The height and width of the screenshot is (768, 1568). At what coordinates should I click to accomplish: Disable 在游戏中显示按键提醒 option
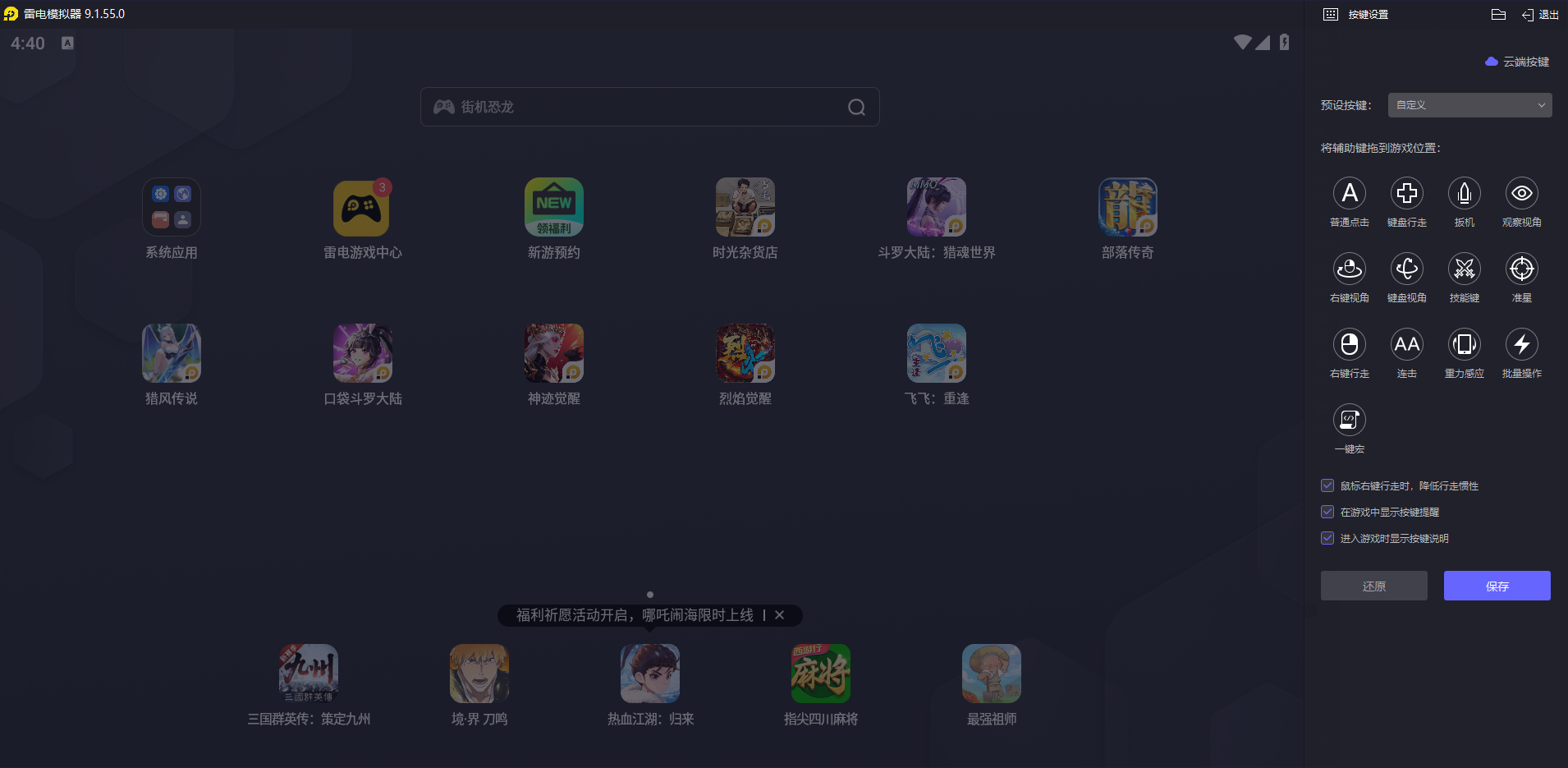pyautogui.click(x=1327, y=512)
